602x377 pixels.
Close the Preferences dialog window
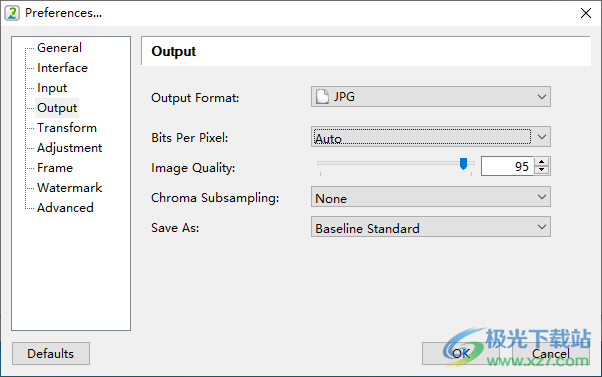pyautogui.click(x=585, y=13)
